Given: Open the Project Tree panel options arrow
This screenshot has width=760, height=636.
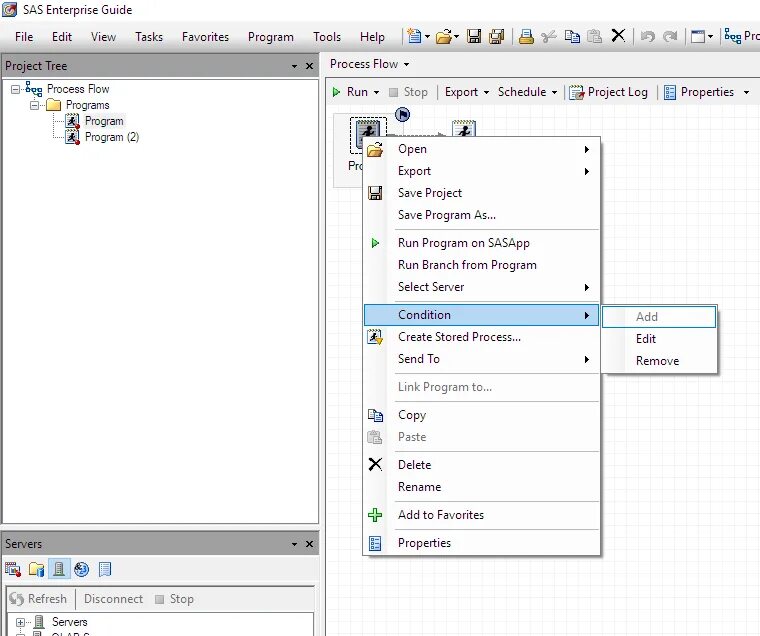Looking at the screenshot, I should 294,66.
